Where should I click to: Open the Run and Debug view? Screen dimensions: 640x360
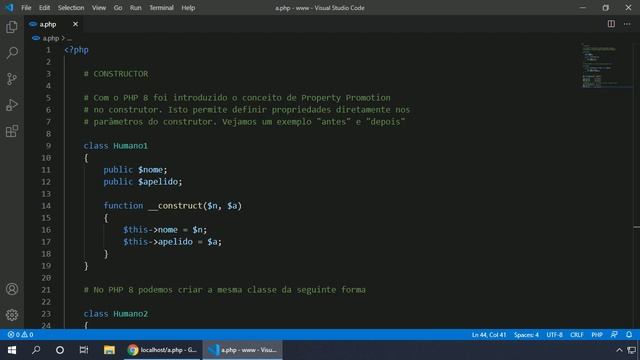(x=12, y=105)
